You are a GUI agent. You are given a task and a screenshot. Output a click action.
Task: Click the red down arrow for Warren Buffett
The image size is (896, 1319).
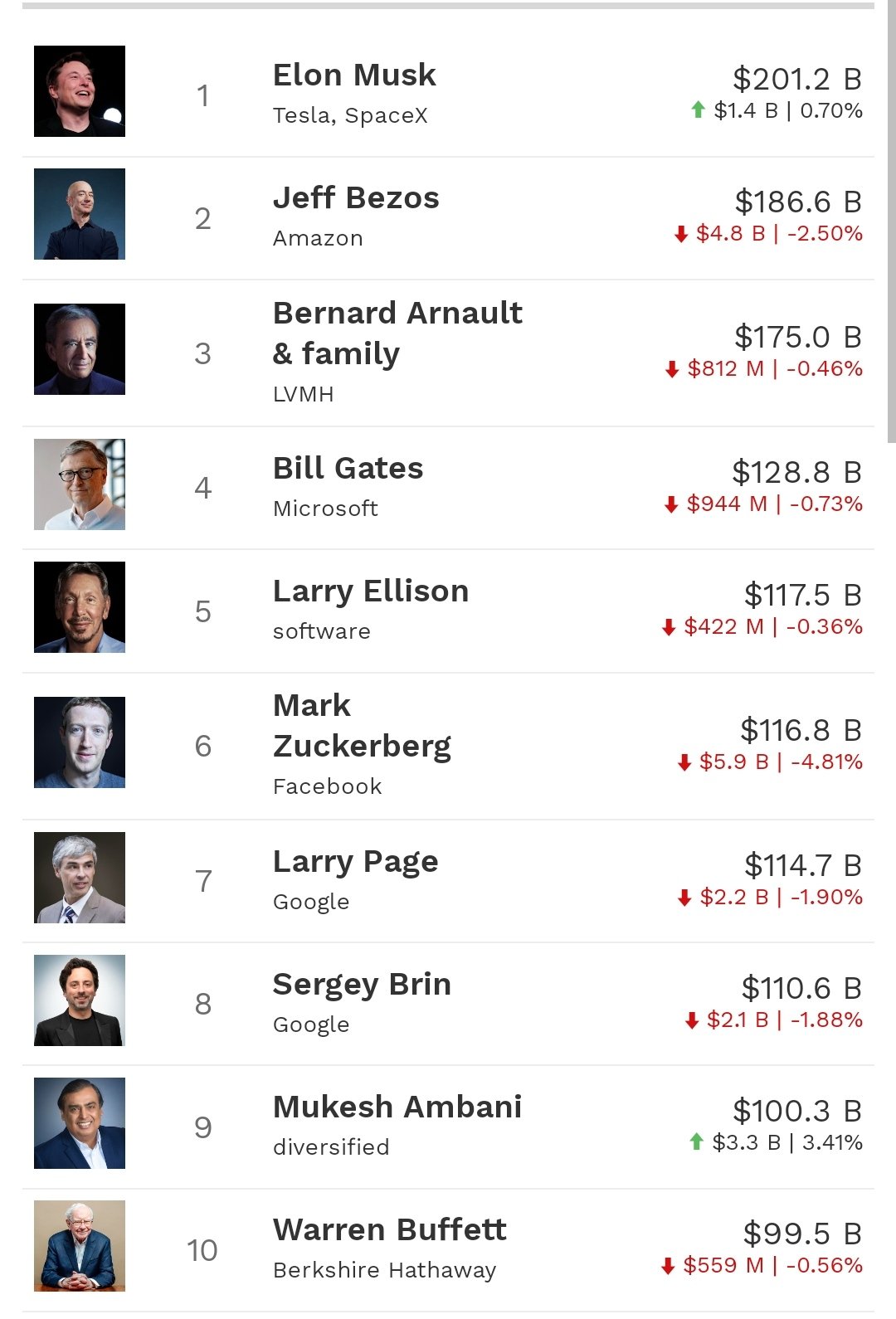669,1266
